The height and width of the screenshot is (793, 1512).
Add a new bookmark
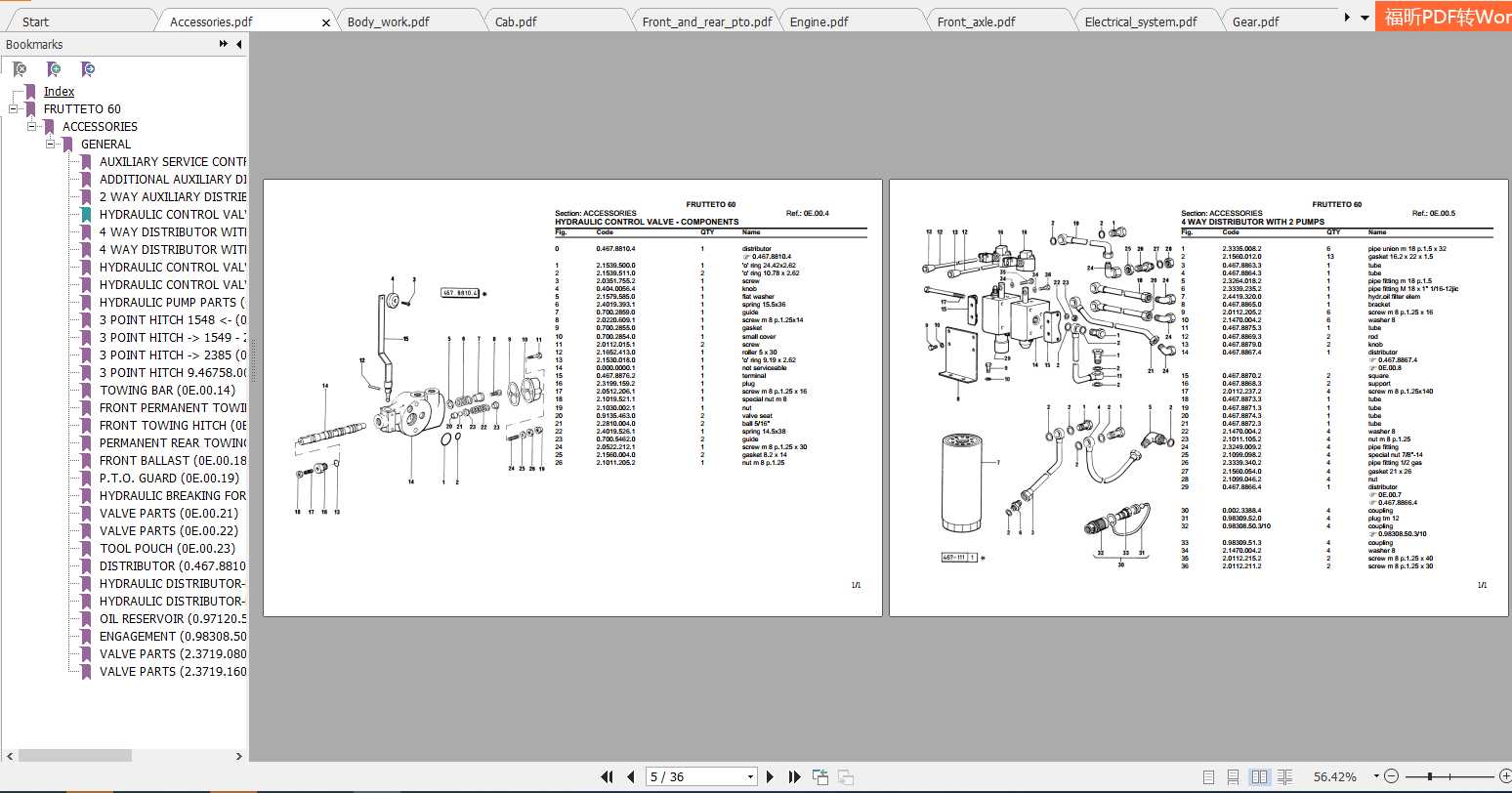[x=55, y=68]
